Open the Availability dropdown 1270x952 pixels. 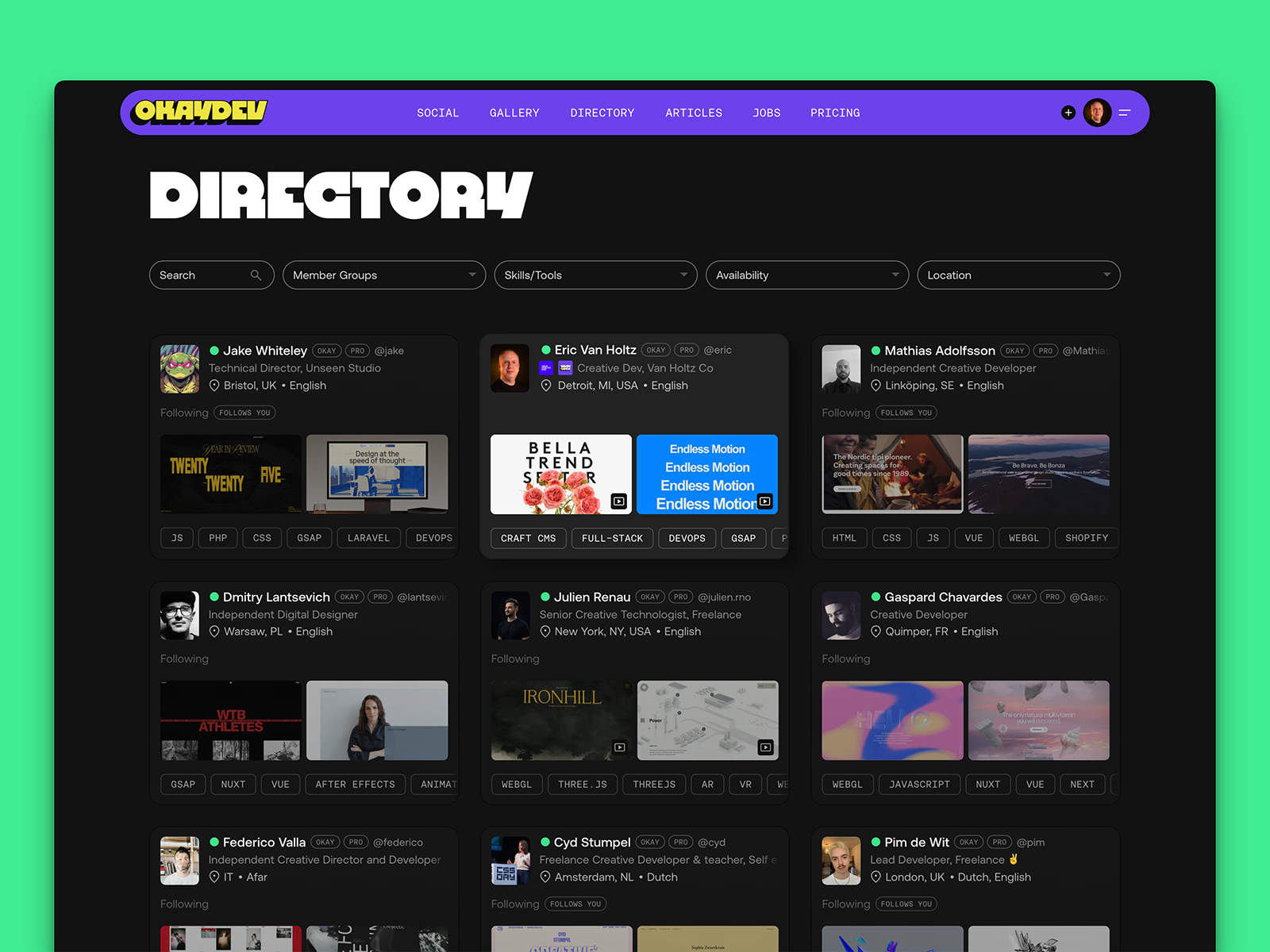point(807,275)
